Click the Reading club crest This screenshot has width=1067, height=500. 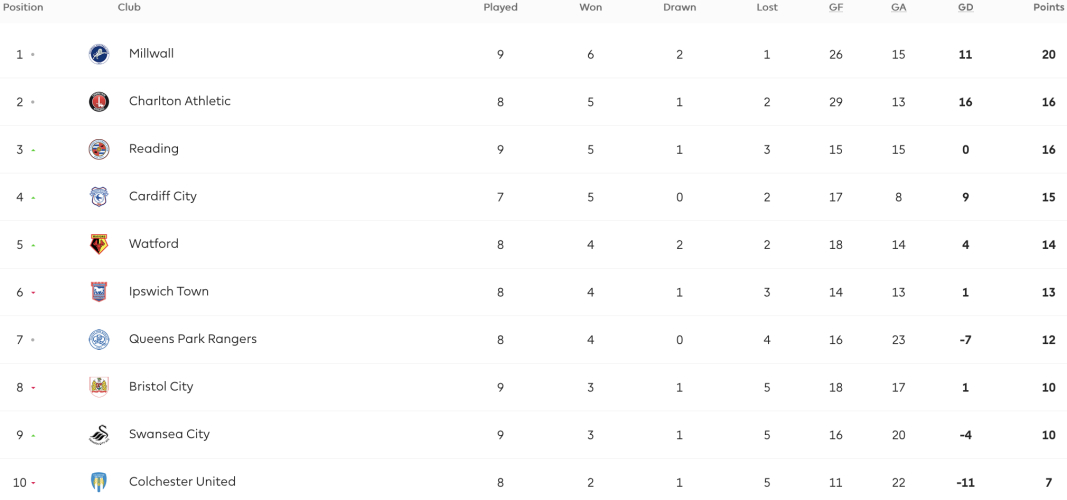99,149
